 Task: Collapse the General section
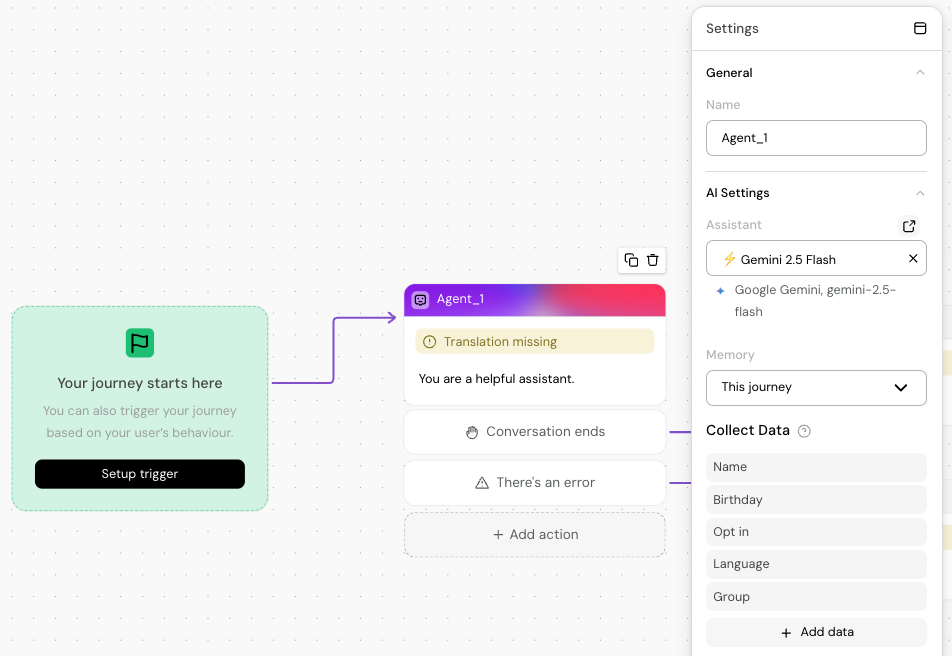pyautogui.click(x=920, y=72)
